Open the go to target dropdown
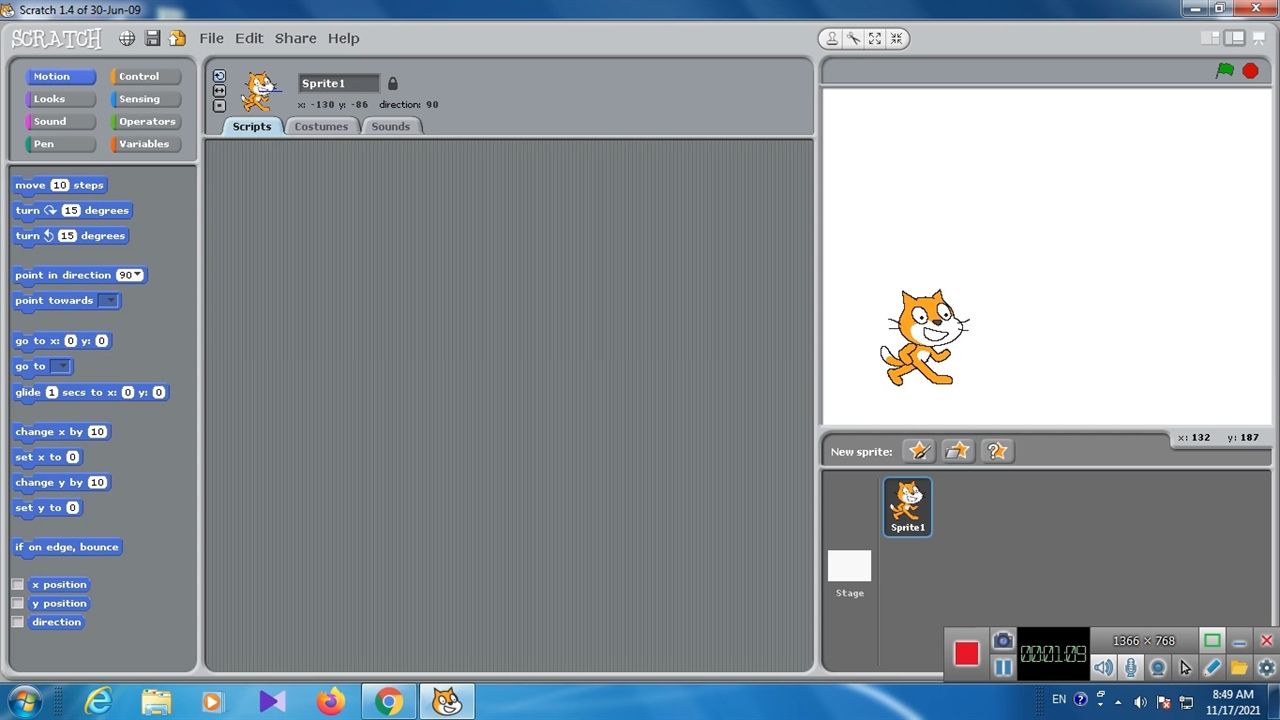This screenshot has width=1280, height=720. click(60, 367)
